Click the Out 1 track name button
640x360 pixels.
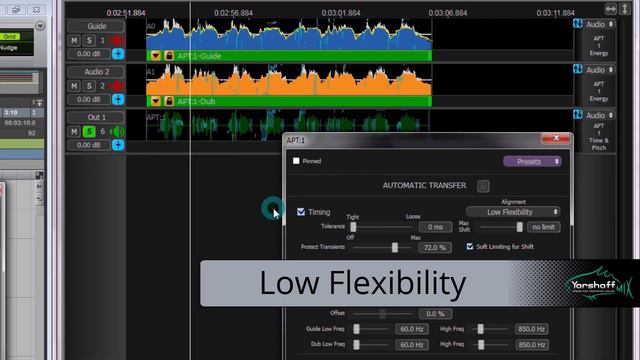coord(96,118)
